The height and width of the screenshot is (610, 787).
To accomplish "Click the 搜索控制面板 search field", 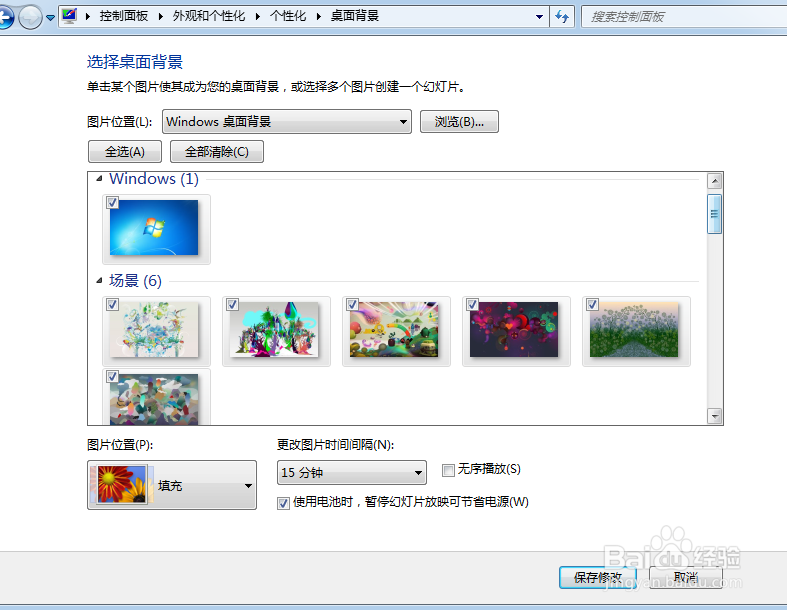I will [x=684, y=17].
